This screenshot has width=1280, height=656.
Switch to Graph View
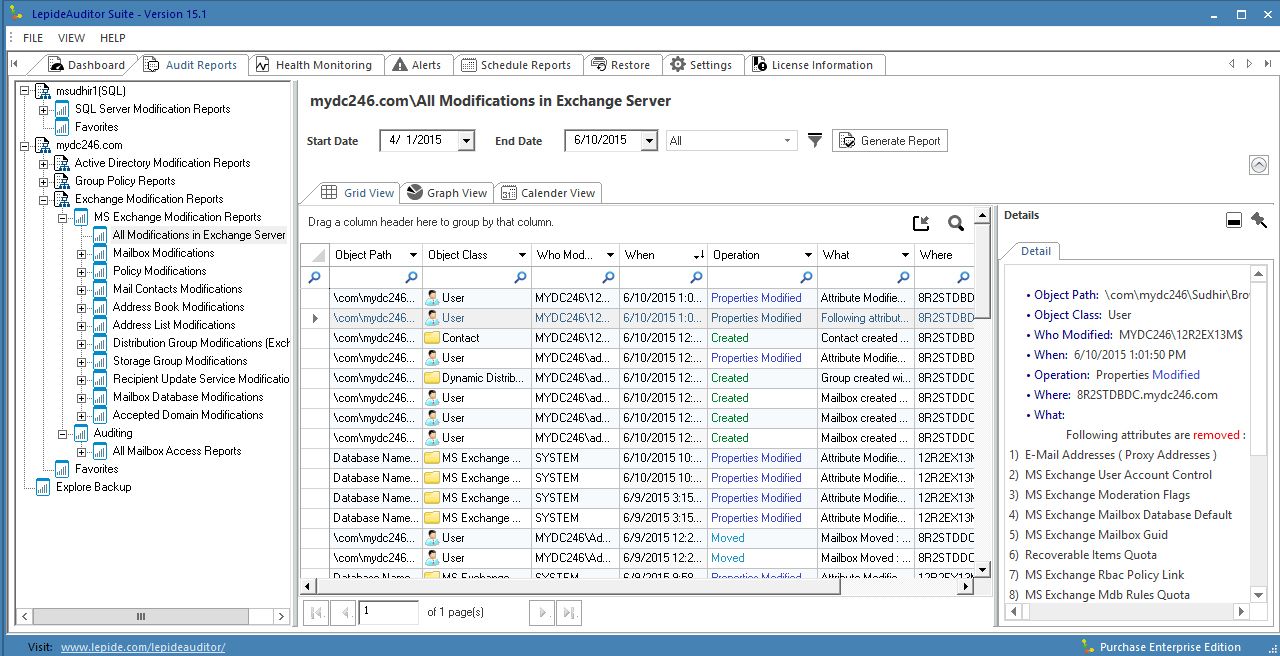coord(447,193)
